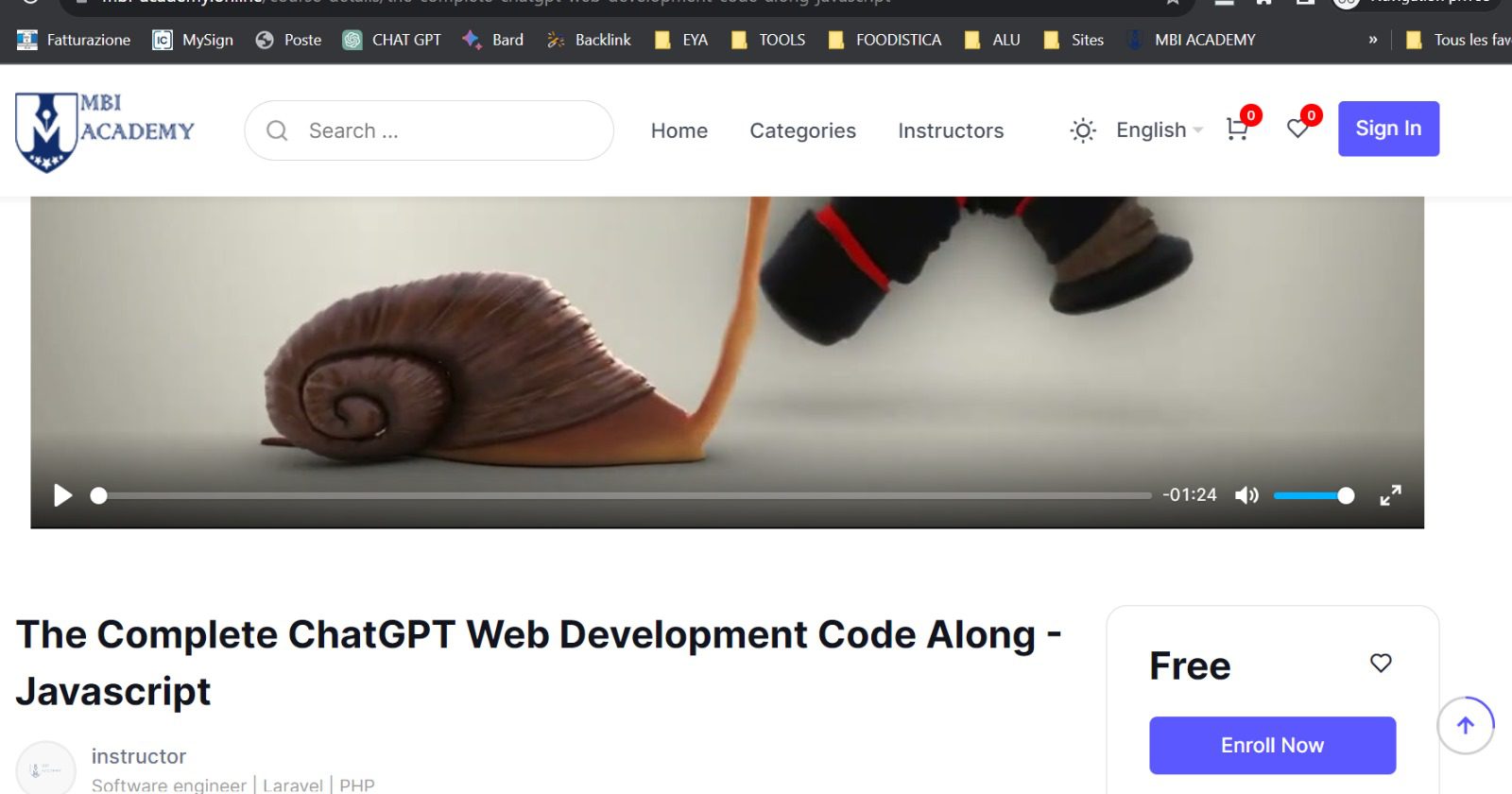The height and width of the screenshot is (794, 1512).
Task: Click the Enroll Now button
Action: 1272,745
